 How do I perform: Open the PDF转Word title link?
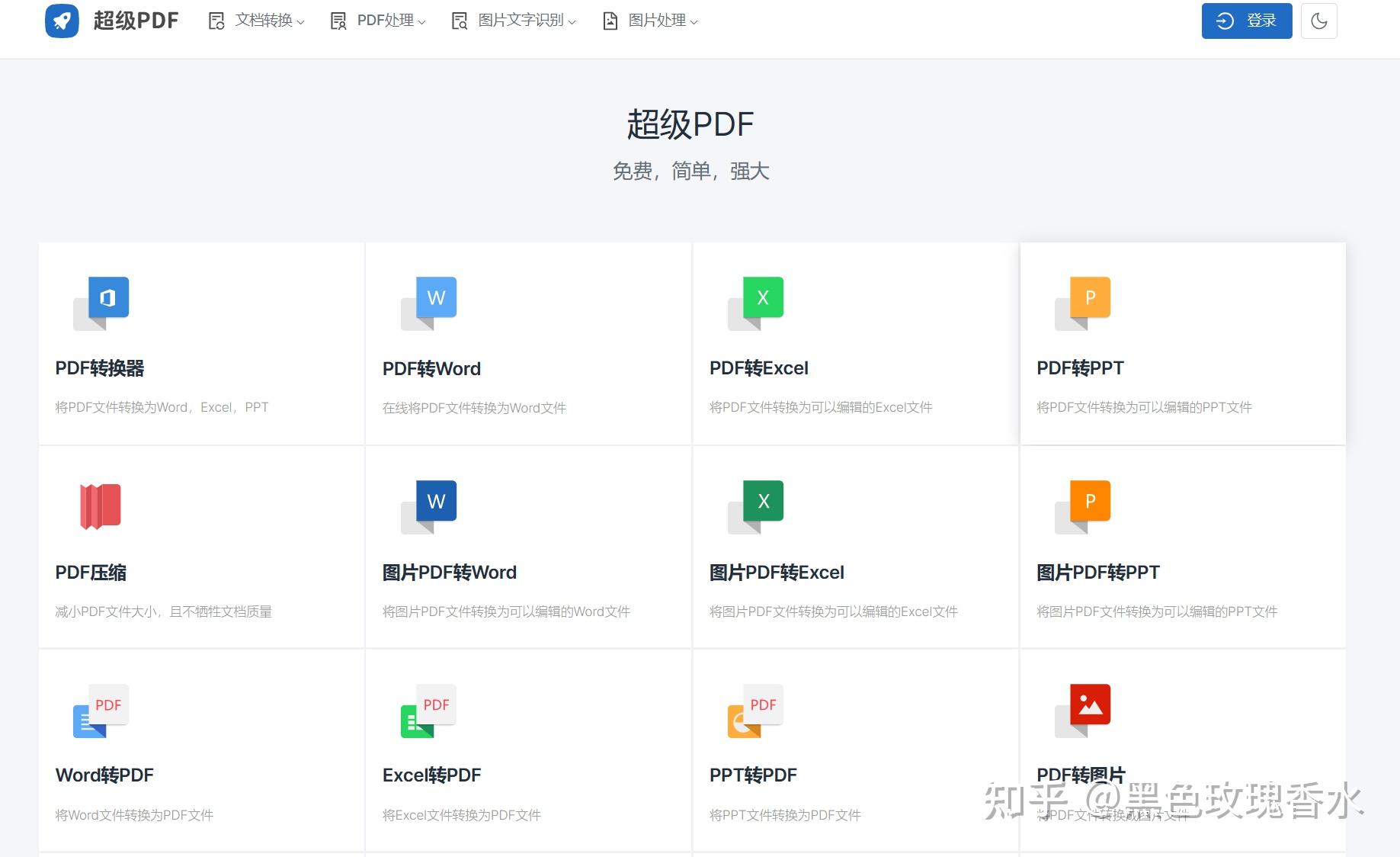pos(431,369)
